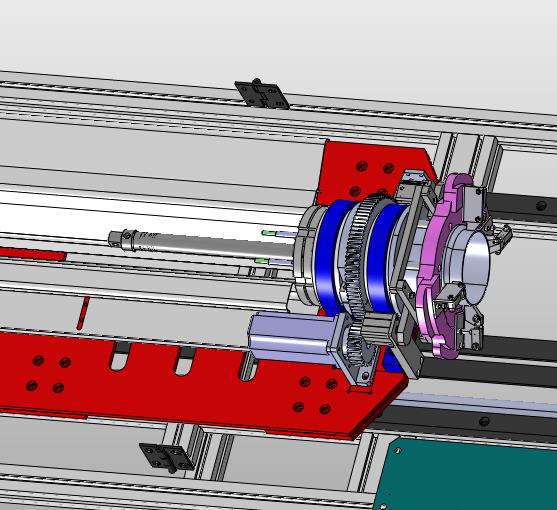
Task: Select the small pinion gear beside the motor
Action: pyautogui.click(x=355, y=346)
